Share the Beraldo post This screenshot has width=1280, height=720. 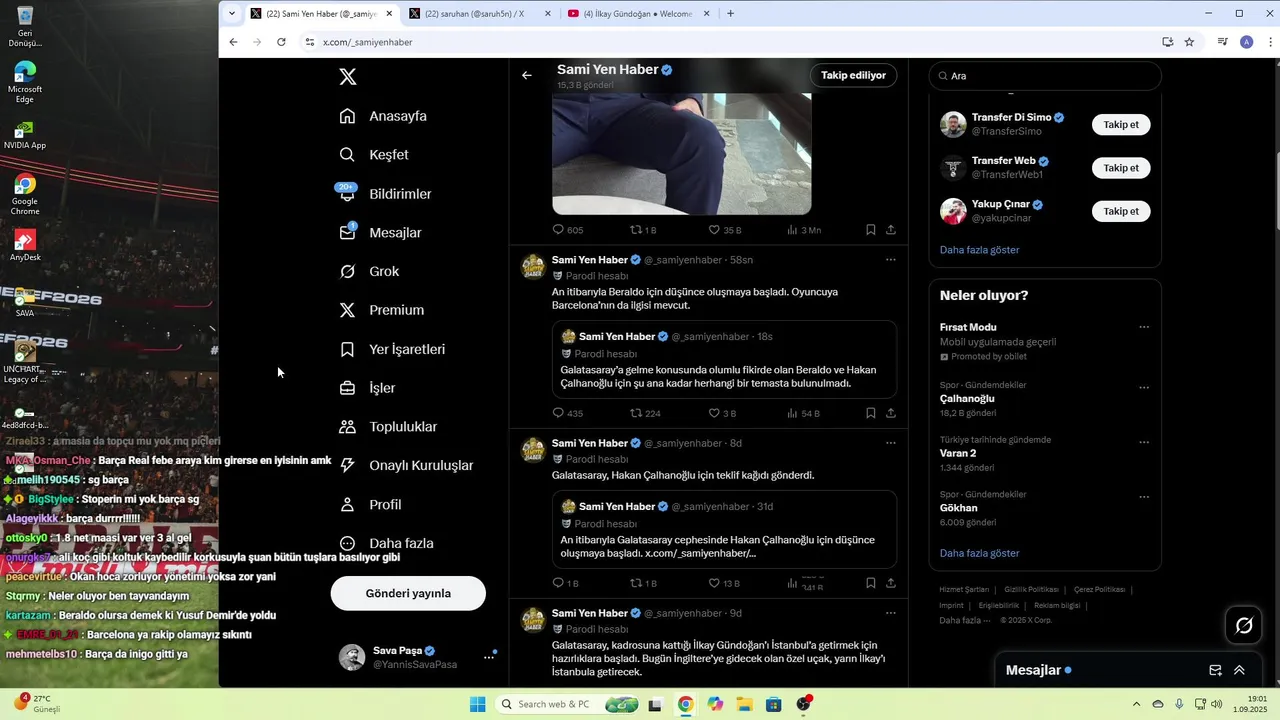[x=891, y=413]
